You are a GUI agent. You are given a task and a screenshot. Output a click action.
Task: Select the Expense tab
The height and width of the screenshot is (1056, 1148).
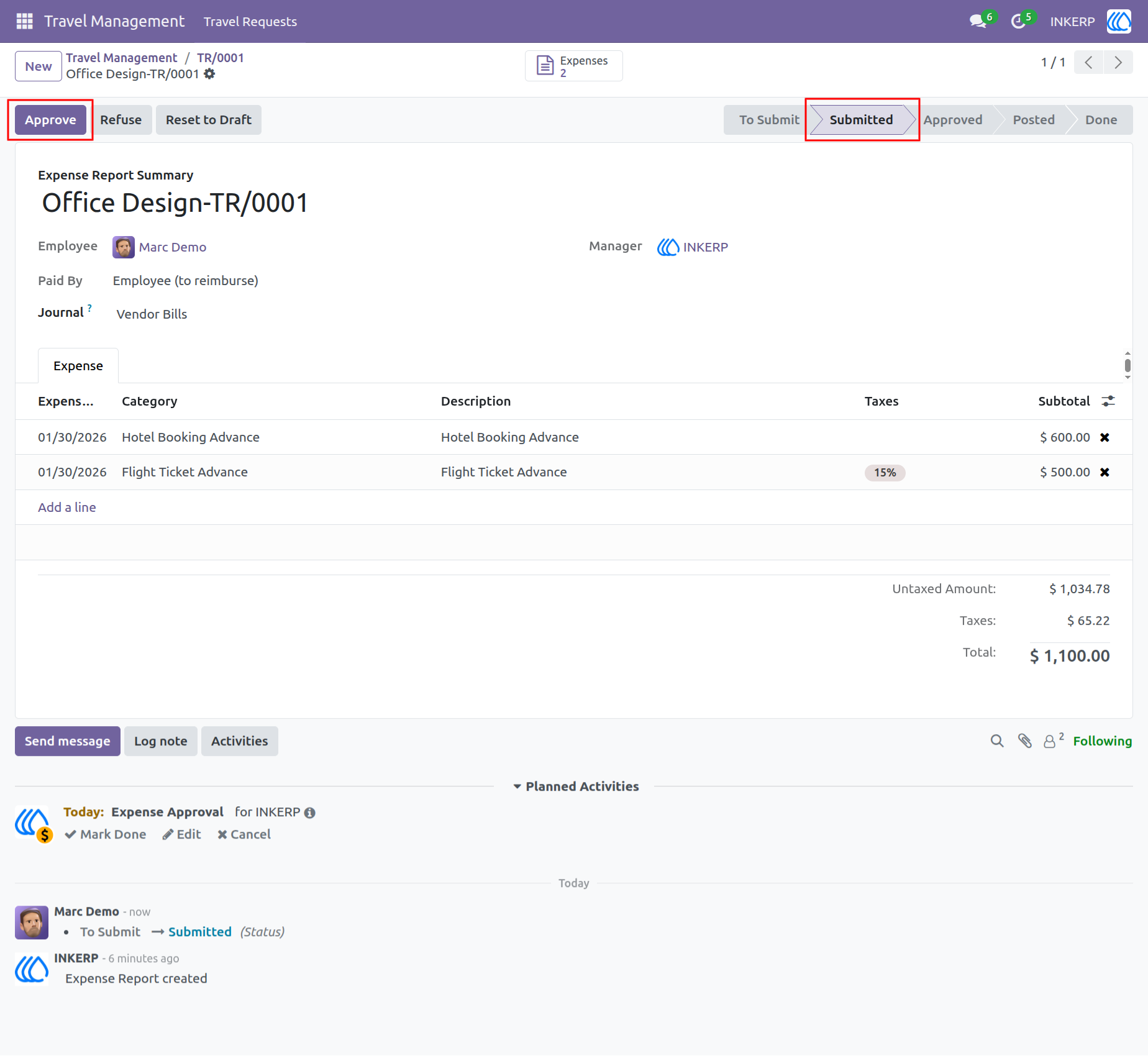coord(78,366)
